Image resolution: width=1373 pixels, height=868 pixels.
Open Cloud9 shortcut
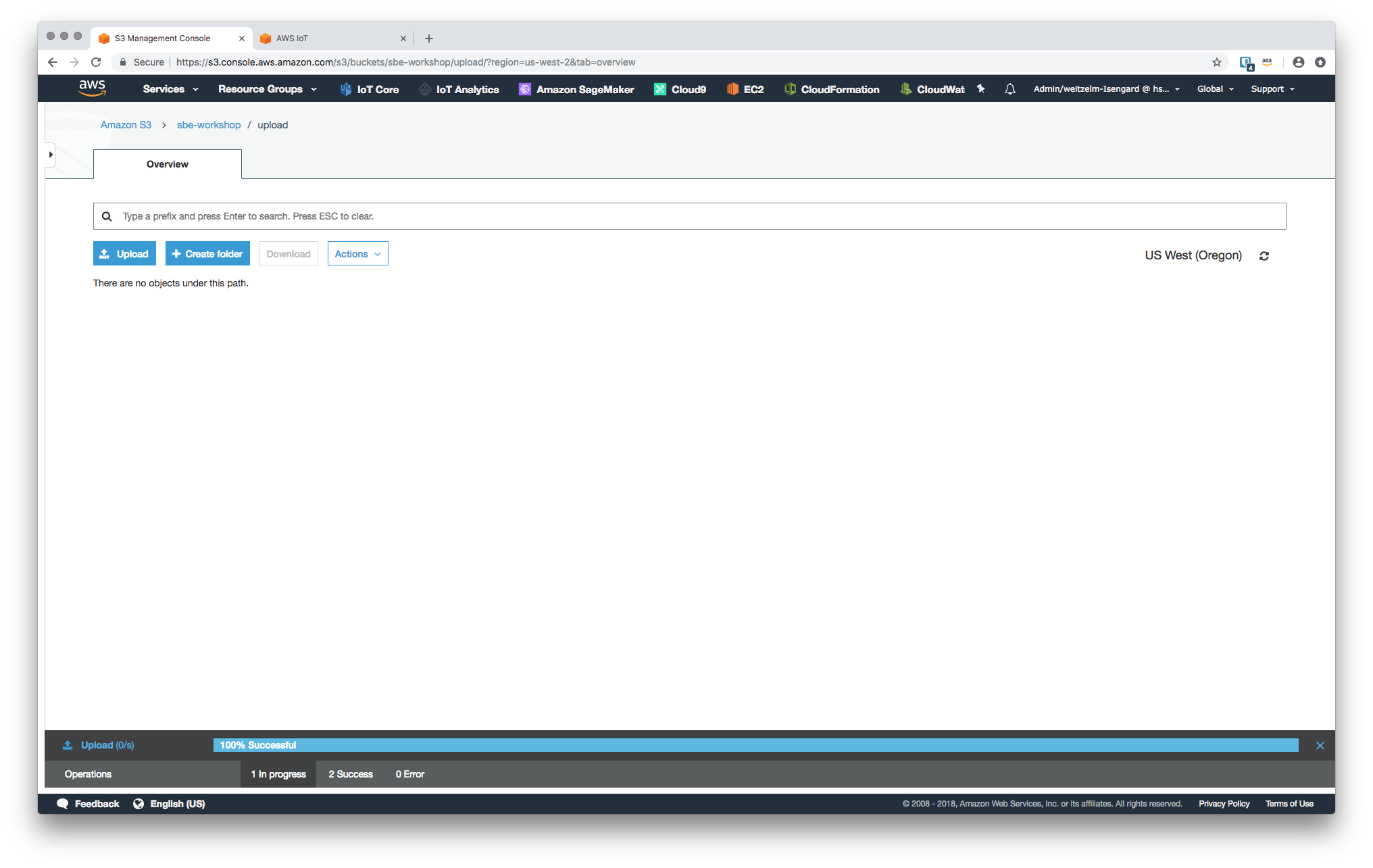(680, 89)
